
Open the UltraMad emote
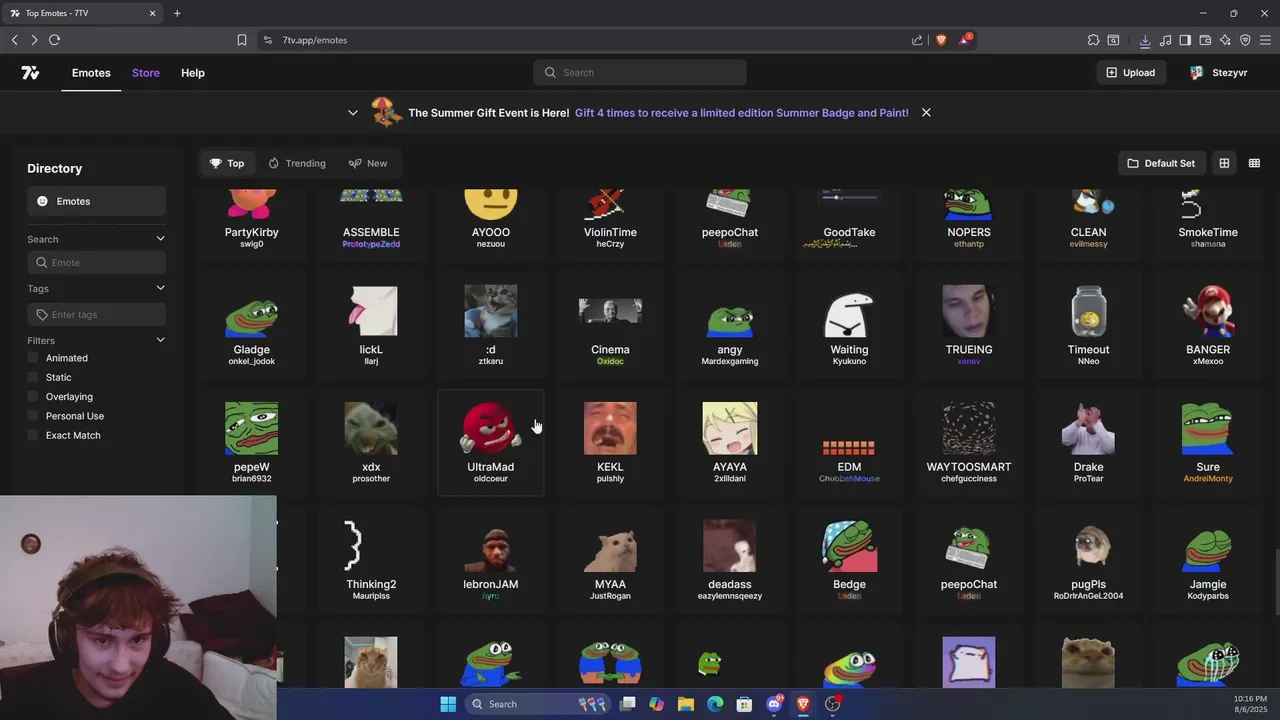tap(491, 442)
